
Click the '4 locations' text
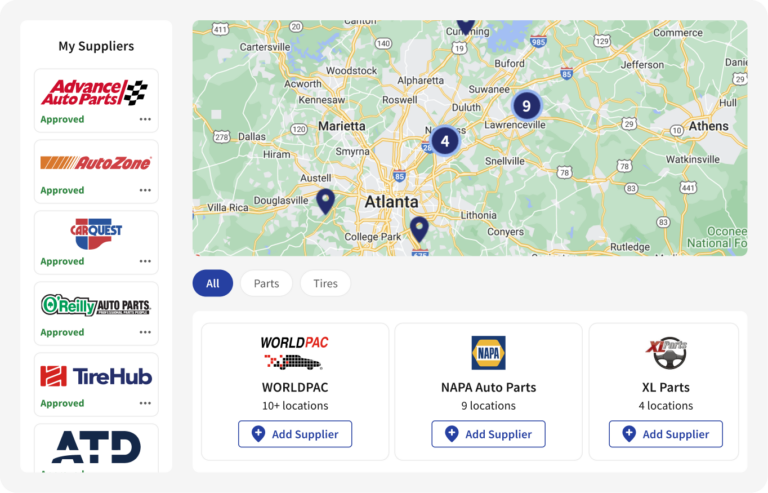tap(666, 406)
